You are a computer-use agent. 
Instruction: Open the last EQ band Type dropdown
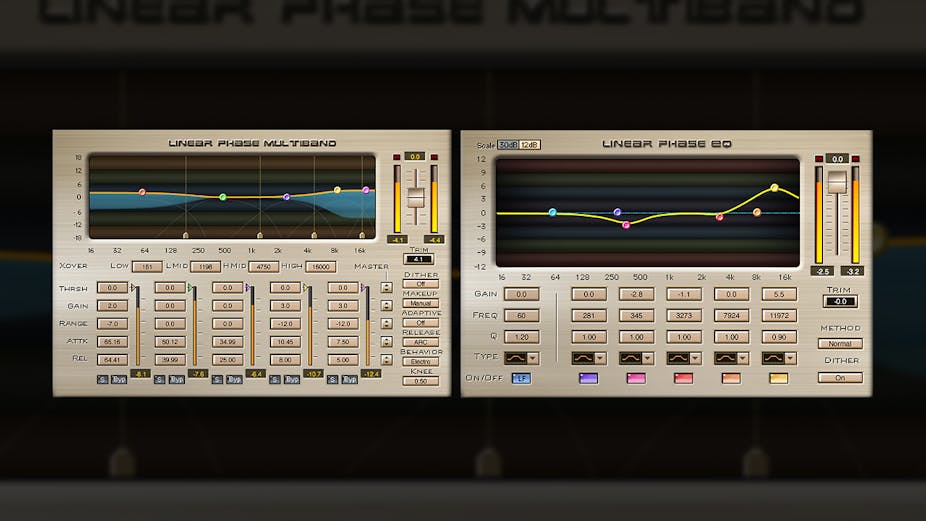pyautogui.click(x=790, y=357)
